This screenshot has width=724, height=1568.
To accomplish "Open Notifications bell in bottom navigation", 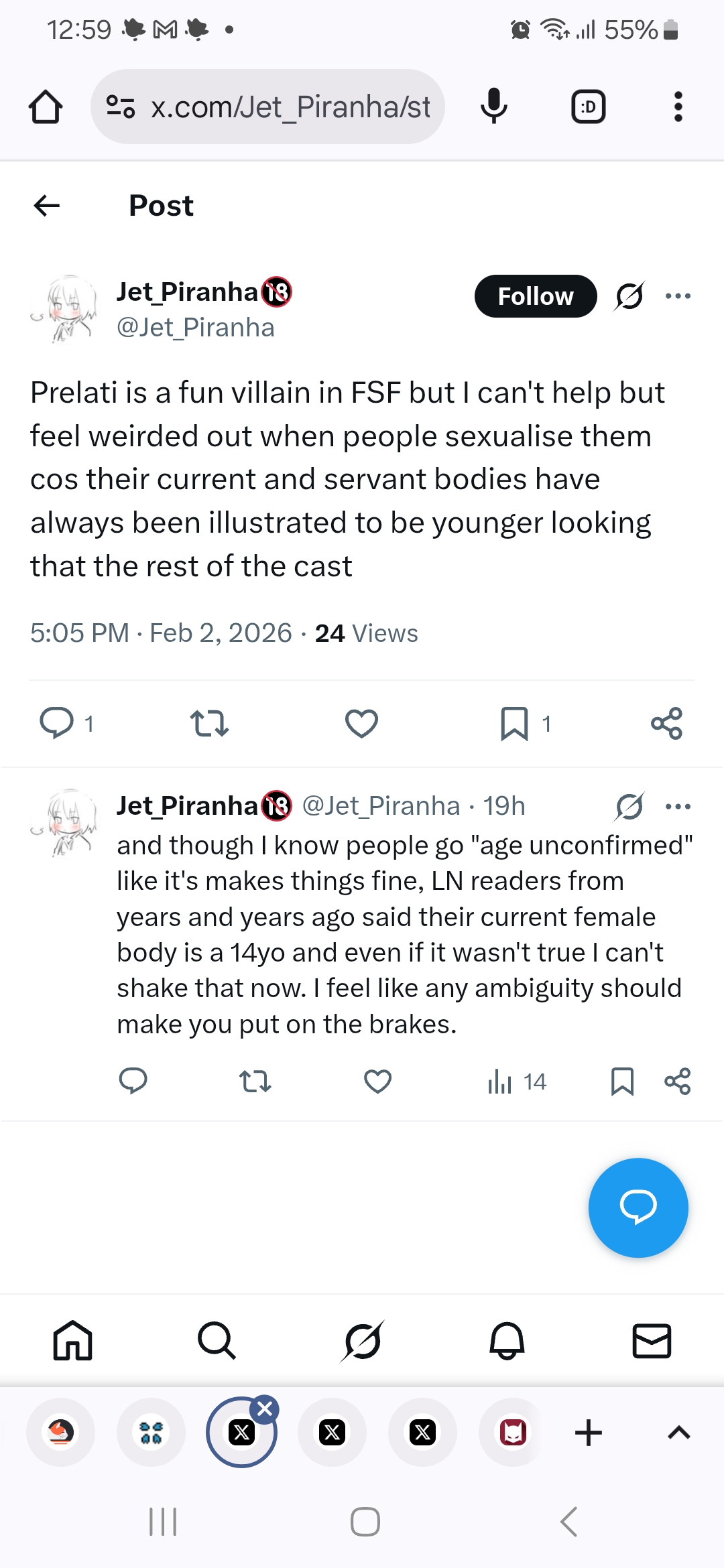I will [507, 1341].
